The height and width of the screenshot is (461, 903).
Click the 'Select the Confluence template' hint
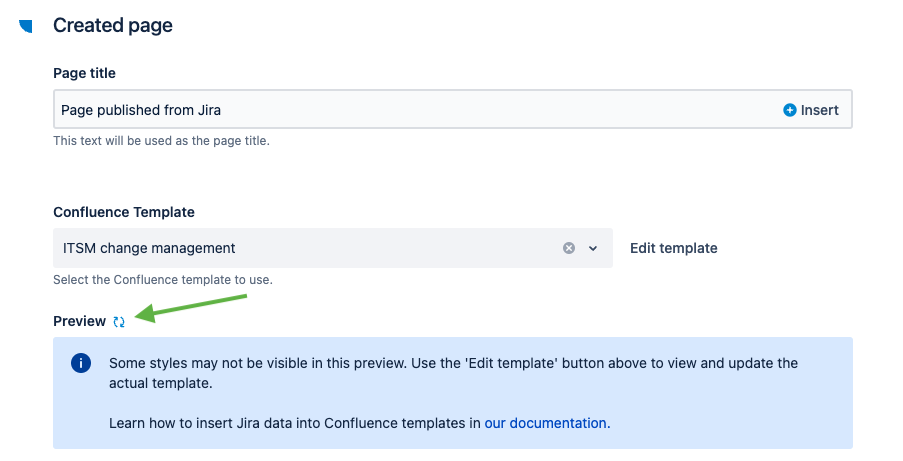click(x=162, y=279)
